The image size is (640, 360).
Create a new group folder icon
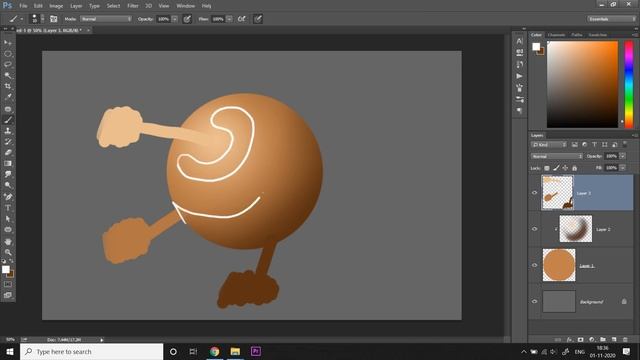tap(603, 340)
